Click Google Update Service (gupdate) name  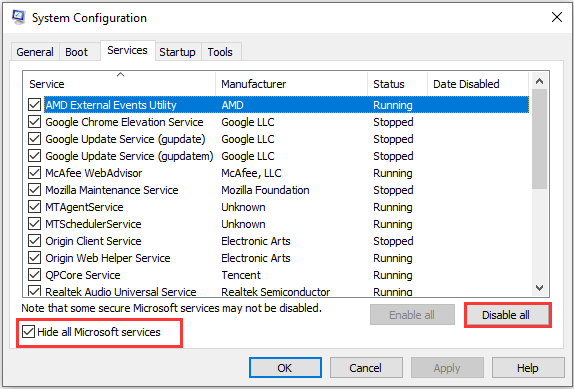tap(125, 139)
